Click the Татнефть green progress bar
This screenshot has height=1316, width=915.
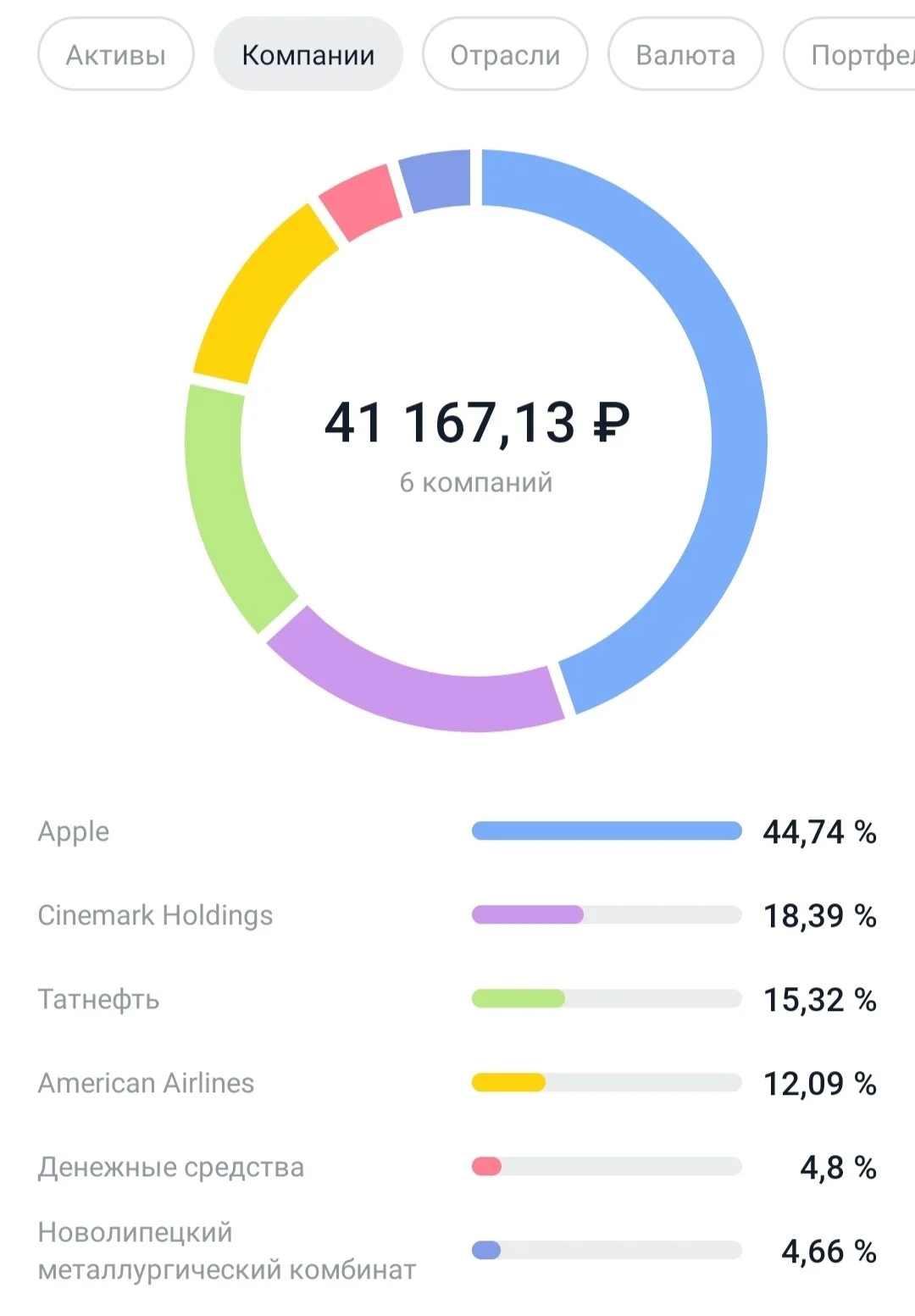click(607, 998)
